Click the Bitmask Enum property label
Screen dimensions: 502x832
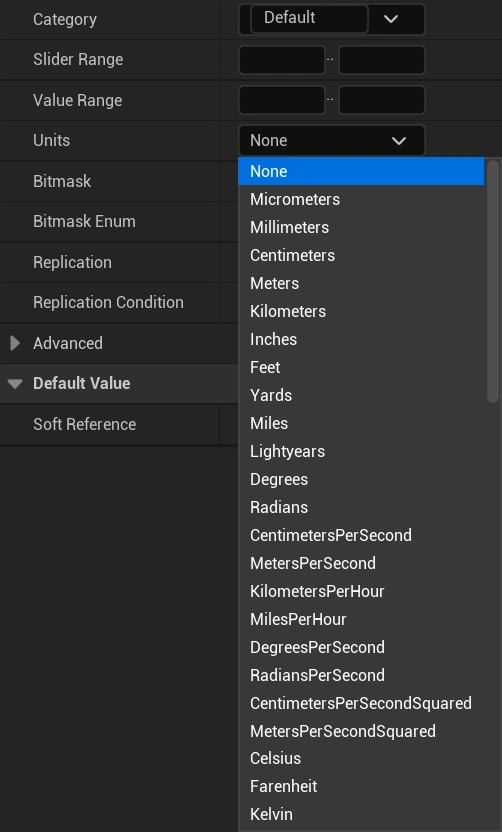[x=84, y=221]
